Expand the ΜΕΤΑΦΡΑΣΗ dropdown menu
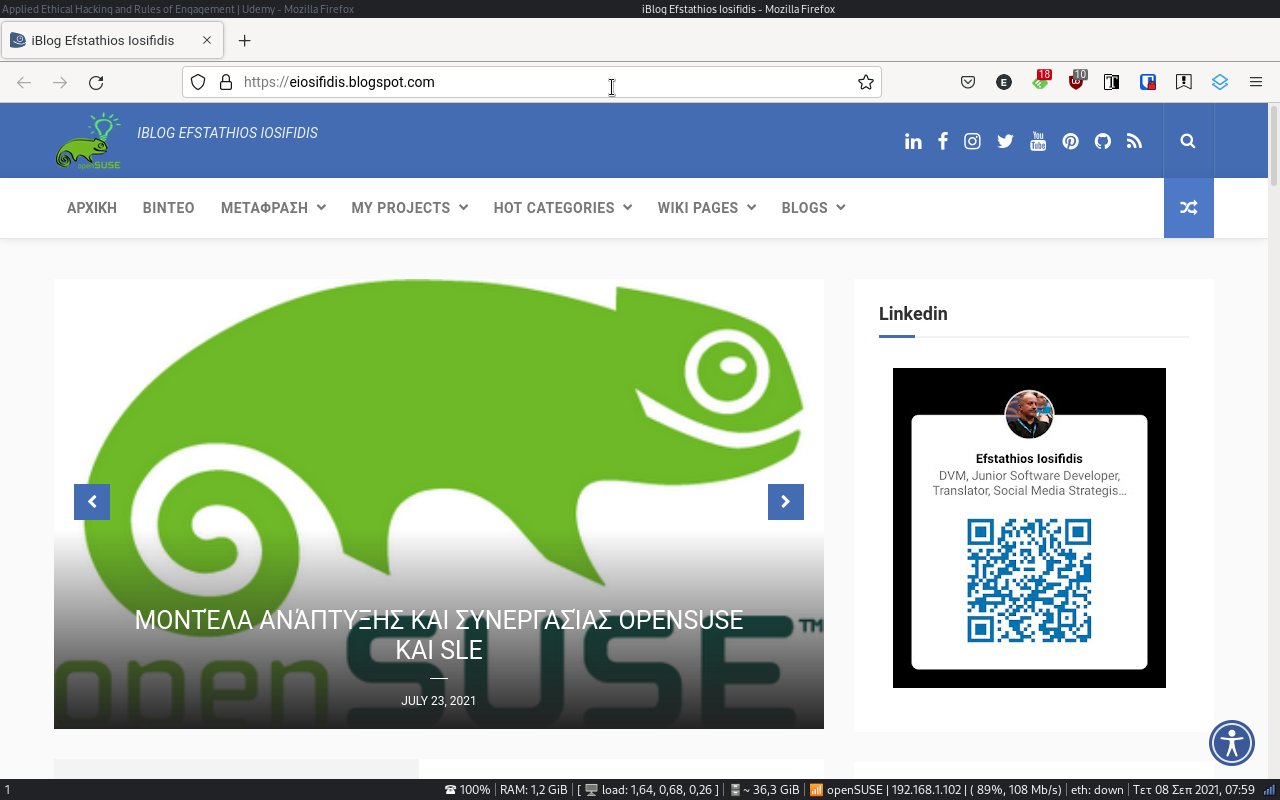 pyautogui.click(x=273, y=208)
